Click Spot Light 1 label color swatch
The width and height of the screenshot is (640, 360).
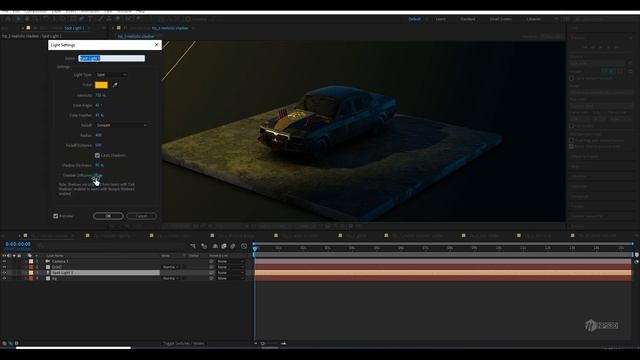pyautogui.click(x=31, y=273)
